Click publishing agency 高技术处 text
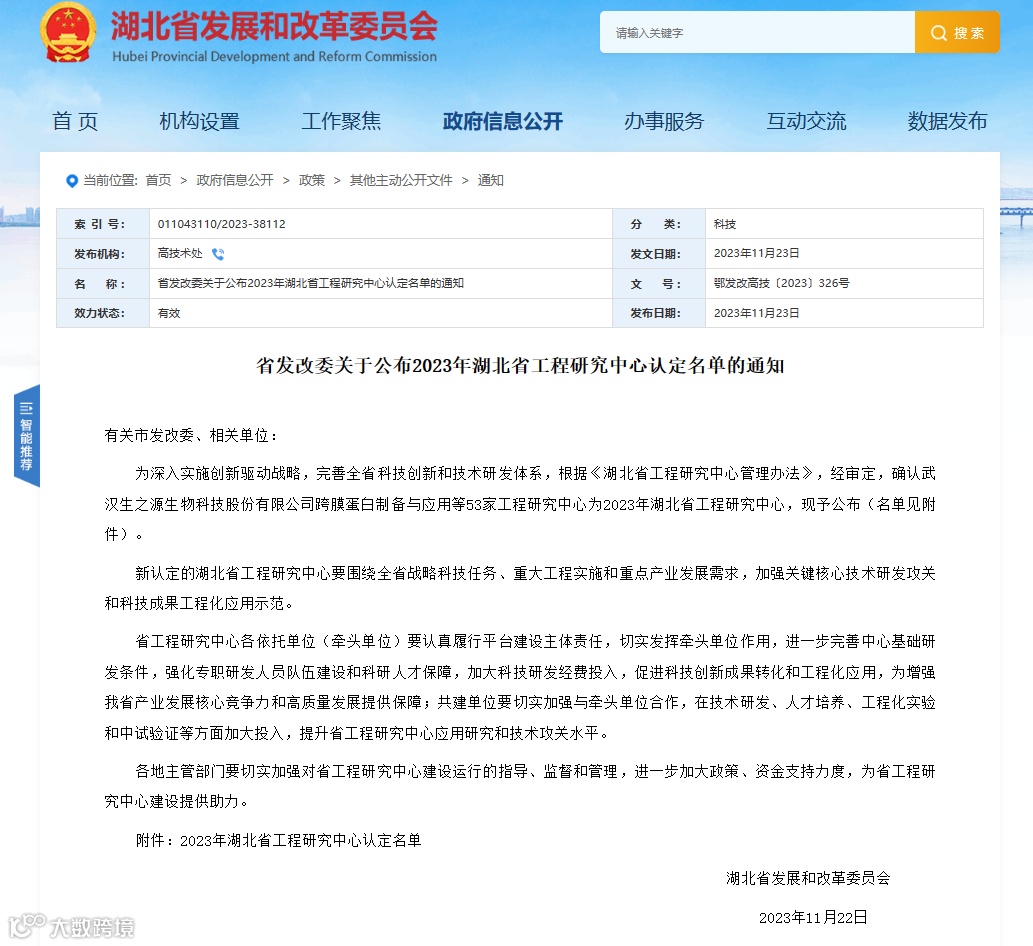The height and width of the screenshot is (946, 1033). click(x=180, y=254)
